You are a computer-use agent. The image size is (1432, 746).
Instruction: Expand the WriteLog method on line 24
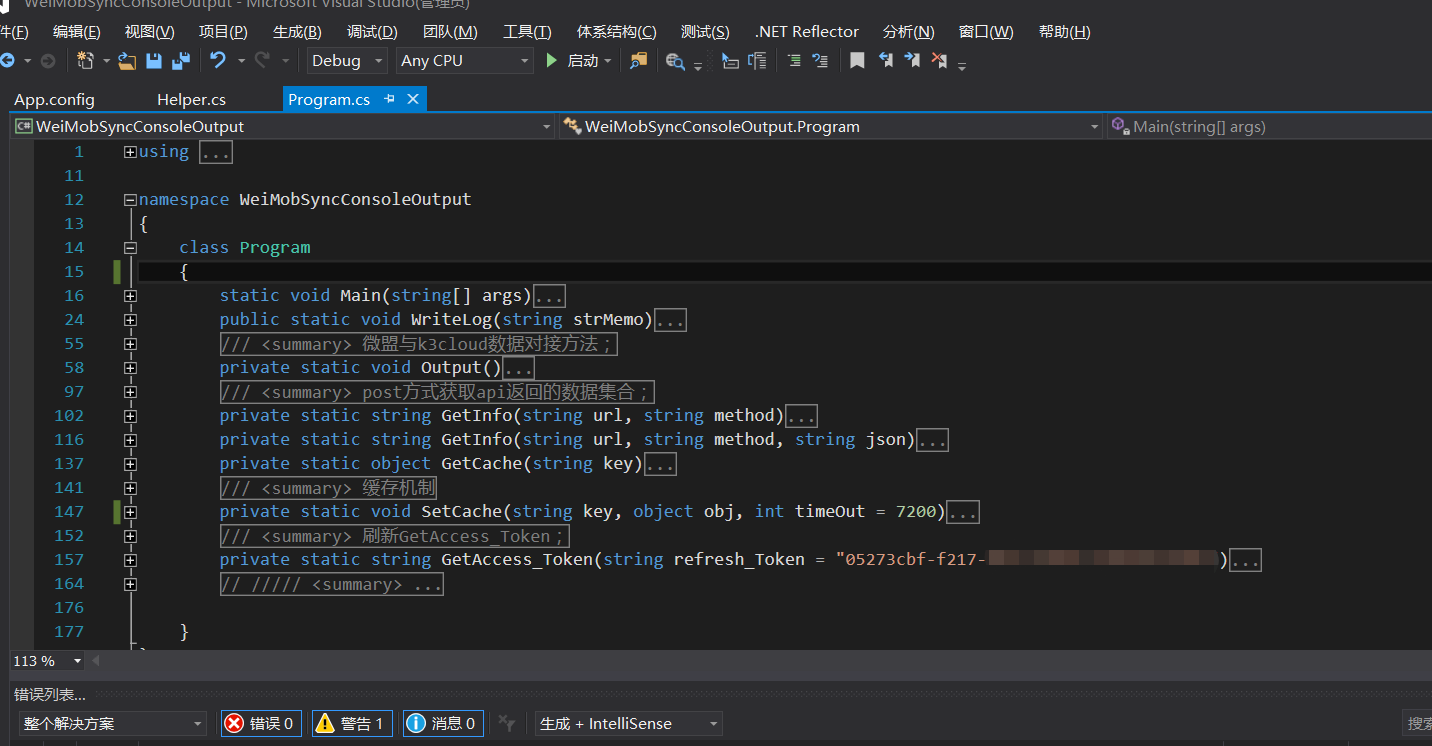click(x=130, y=320)
